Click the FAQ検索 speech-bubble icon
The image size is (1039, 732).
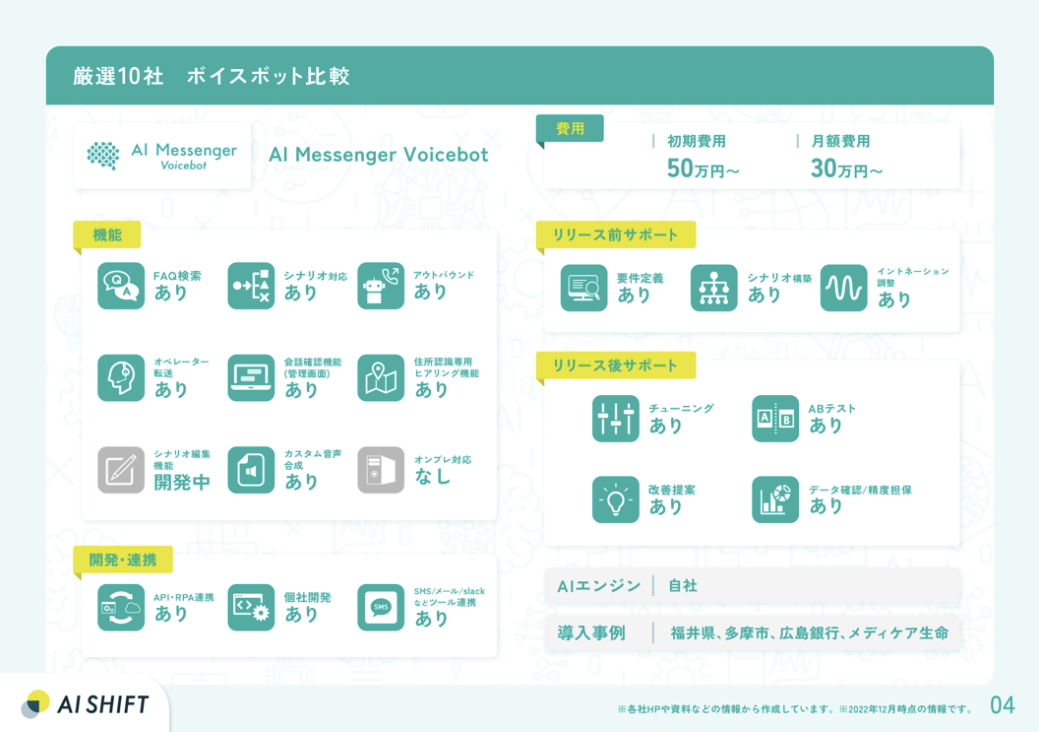point(121,286)
